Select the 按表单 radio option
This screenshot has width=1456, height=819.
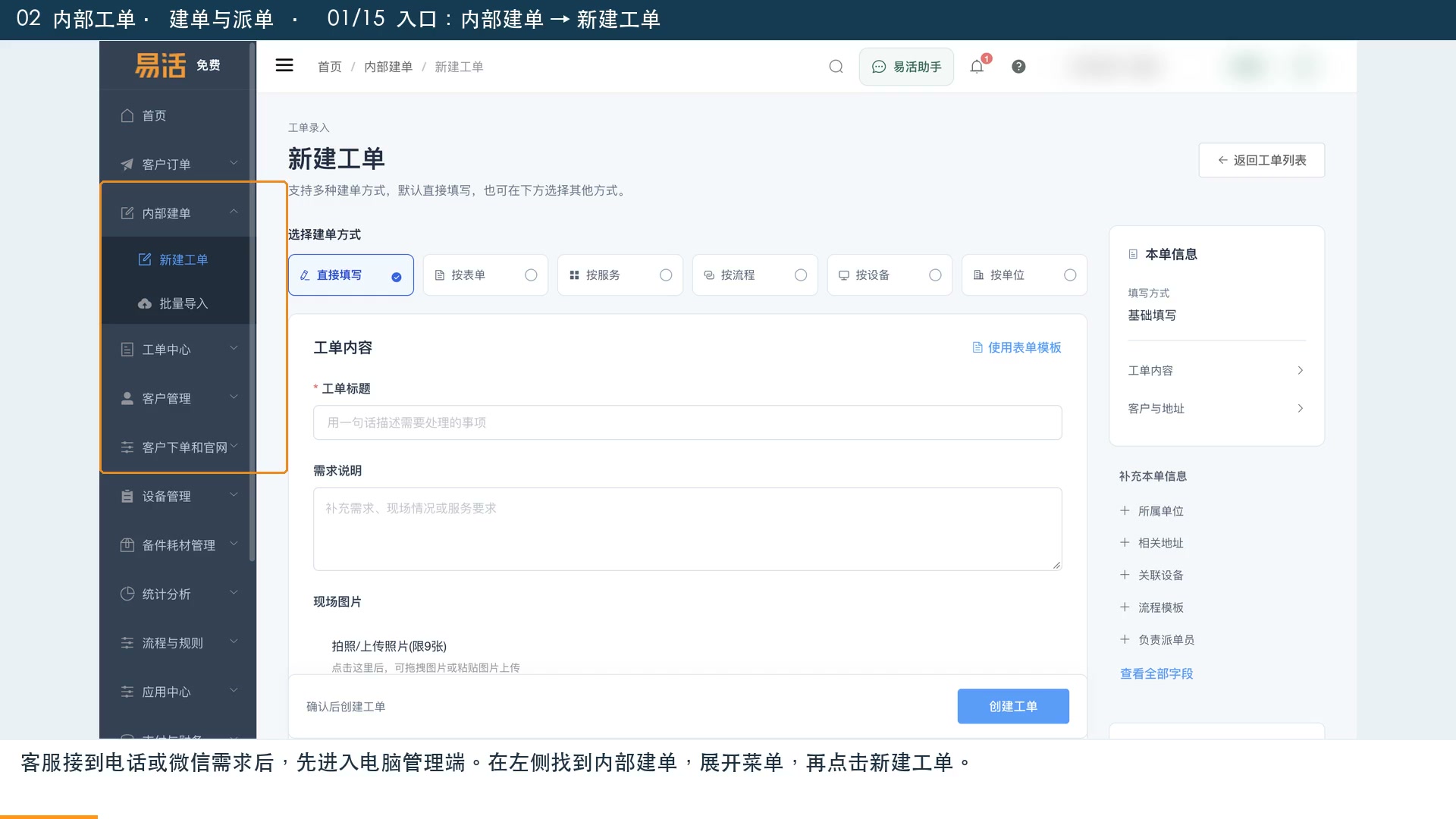tap(485, 275)
